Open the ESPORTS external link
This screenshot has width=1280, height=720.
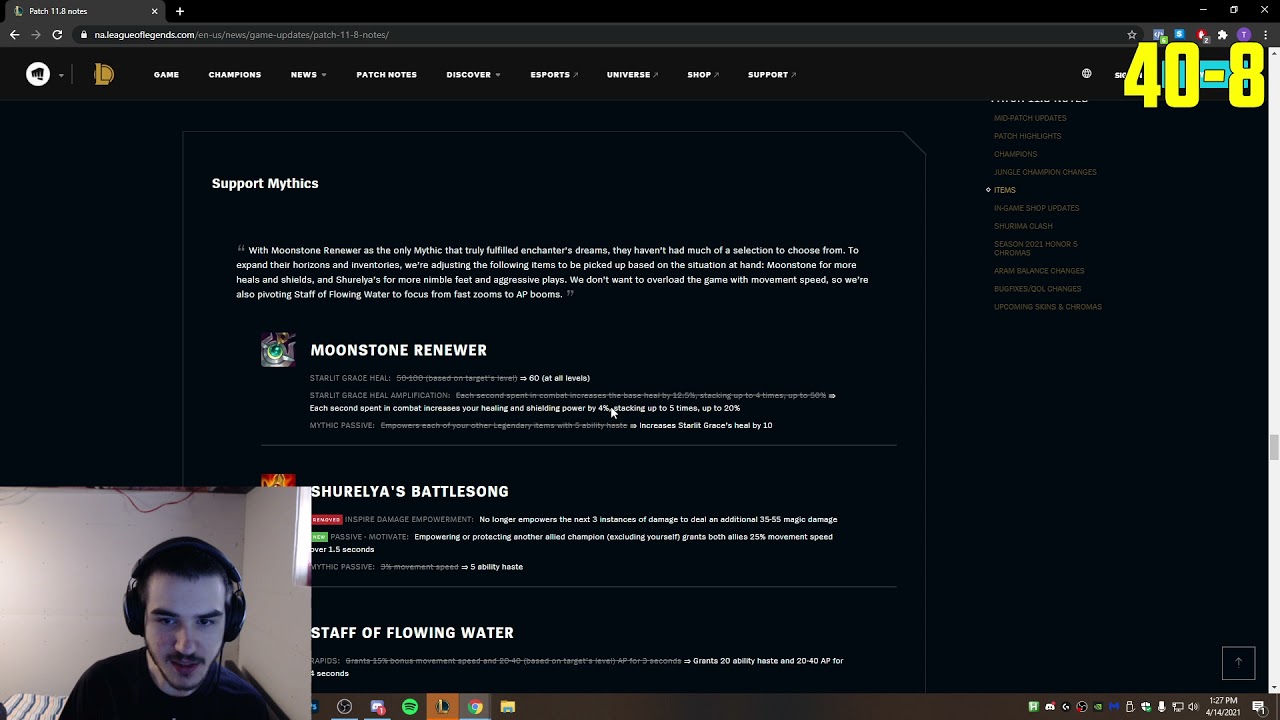(x=553, y=74)
